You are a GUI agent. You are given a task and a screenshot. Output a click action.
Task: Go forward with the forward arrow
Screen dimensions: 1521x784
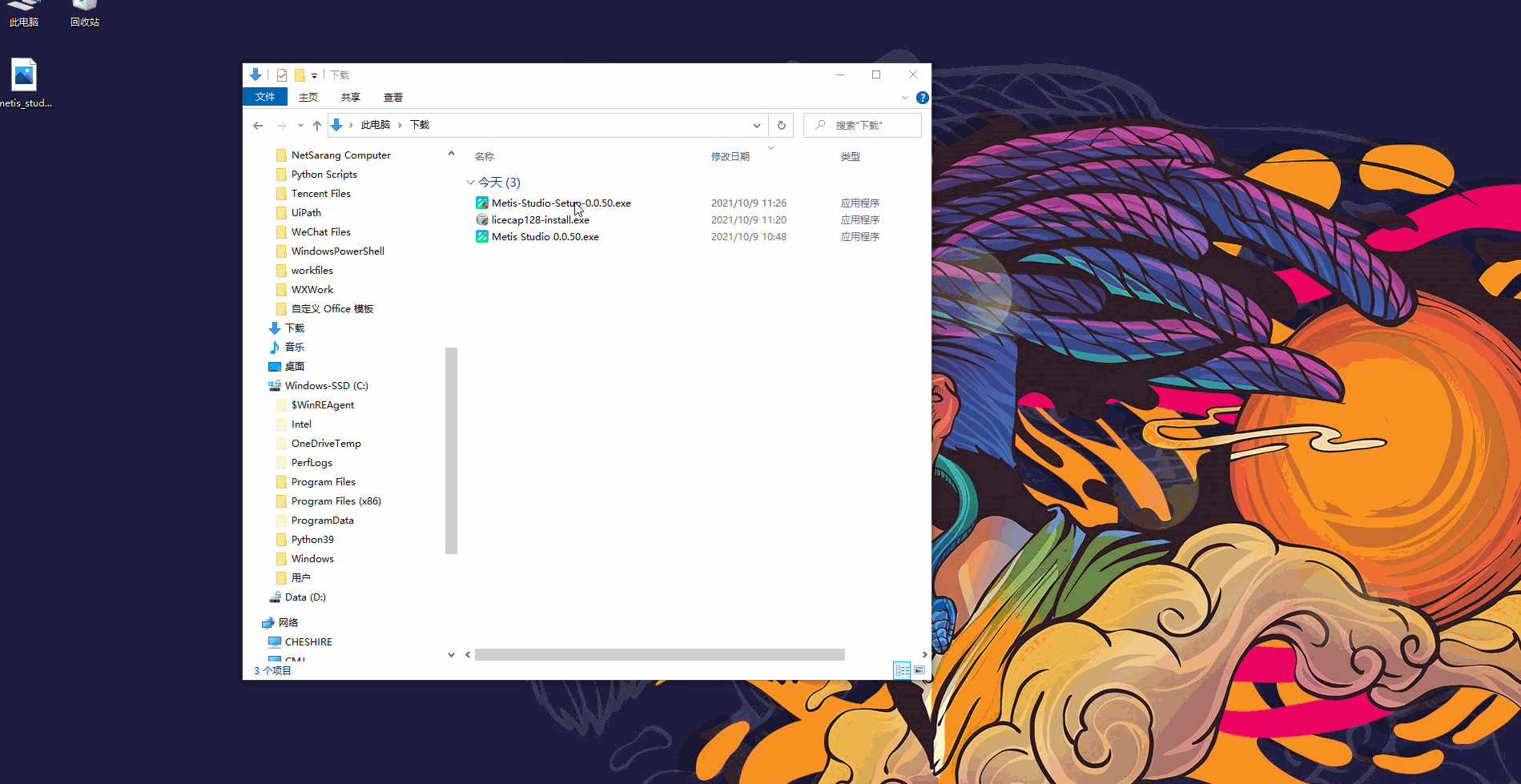point(281,126)
